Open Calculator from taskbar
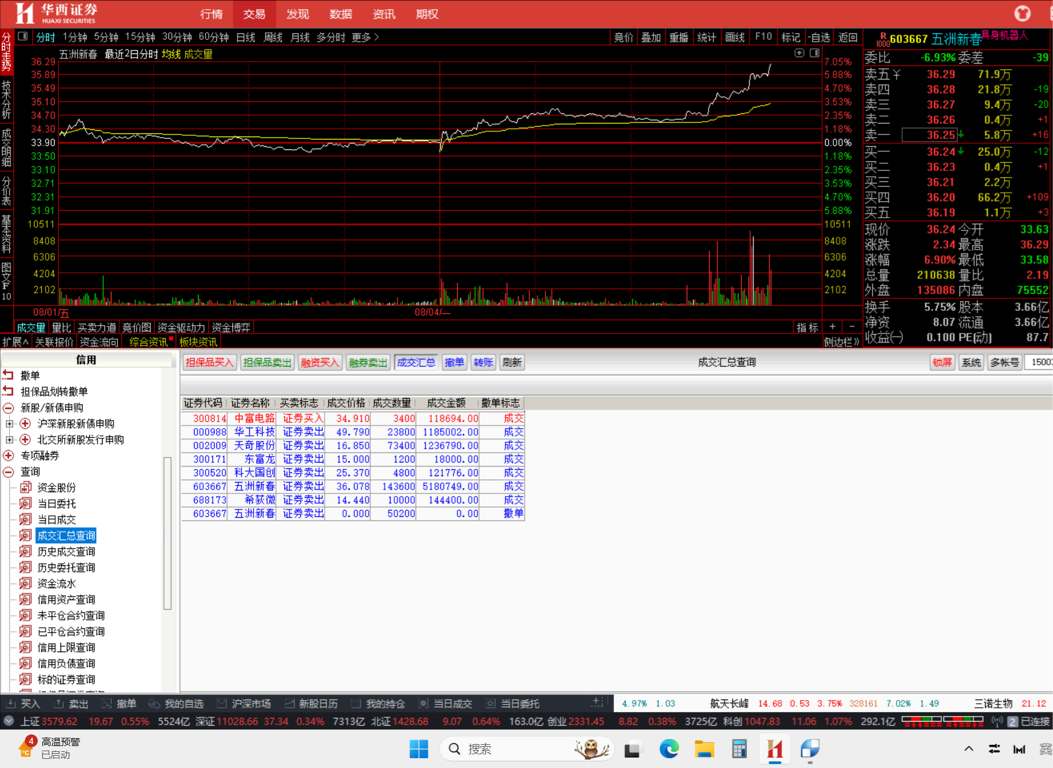 [x=739, y=749]
